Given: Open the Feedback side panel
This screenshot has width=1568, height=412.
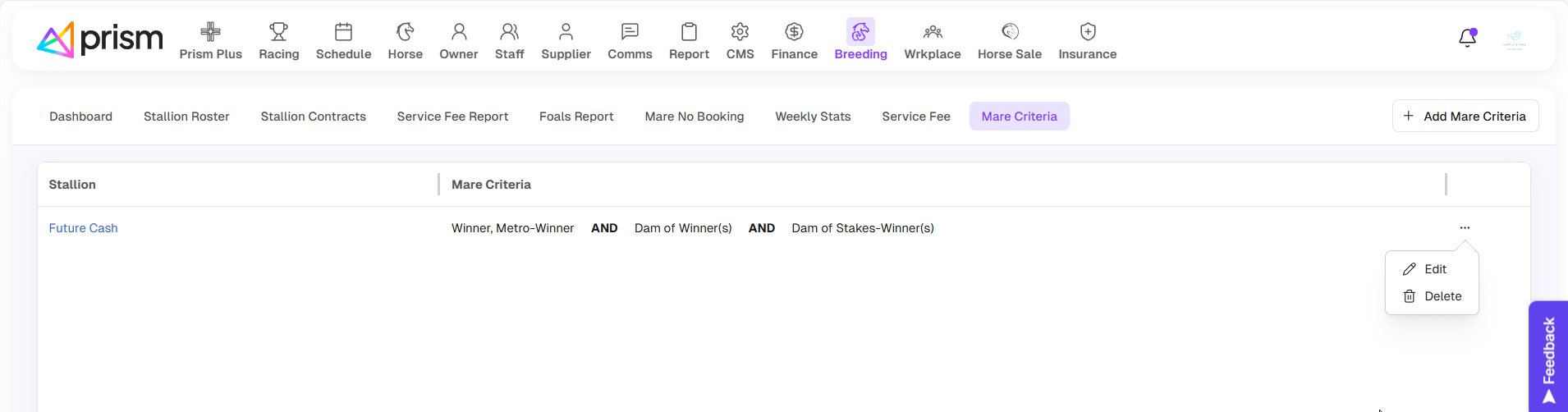Looking at the screenshot, I should (x=1548, y=357).
